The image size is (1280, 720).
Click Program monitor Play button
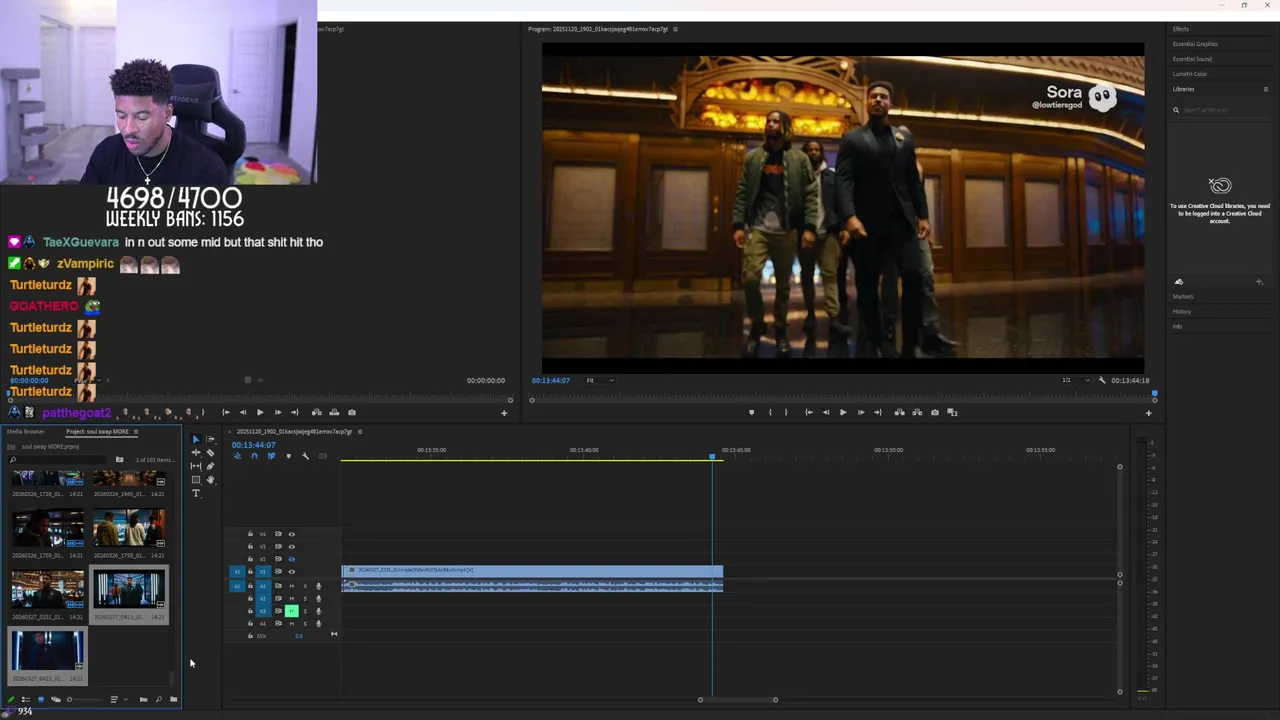(843, 412)
